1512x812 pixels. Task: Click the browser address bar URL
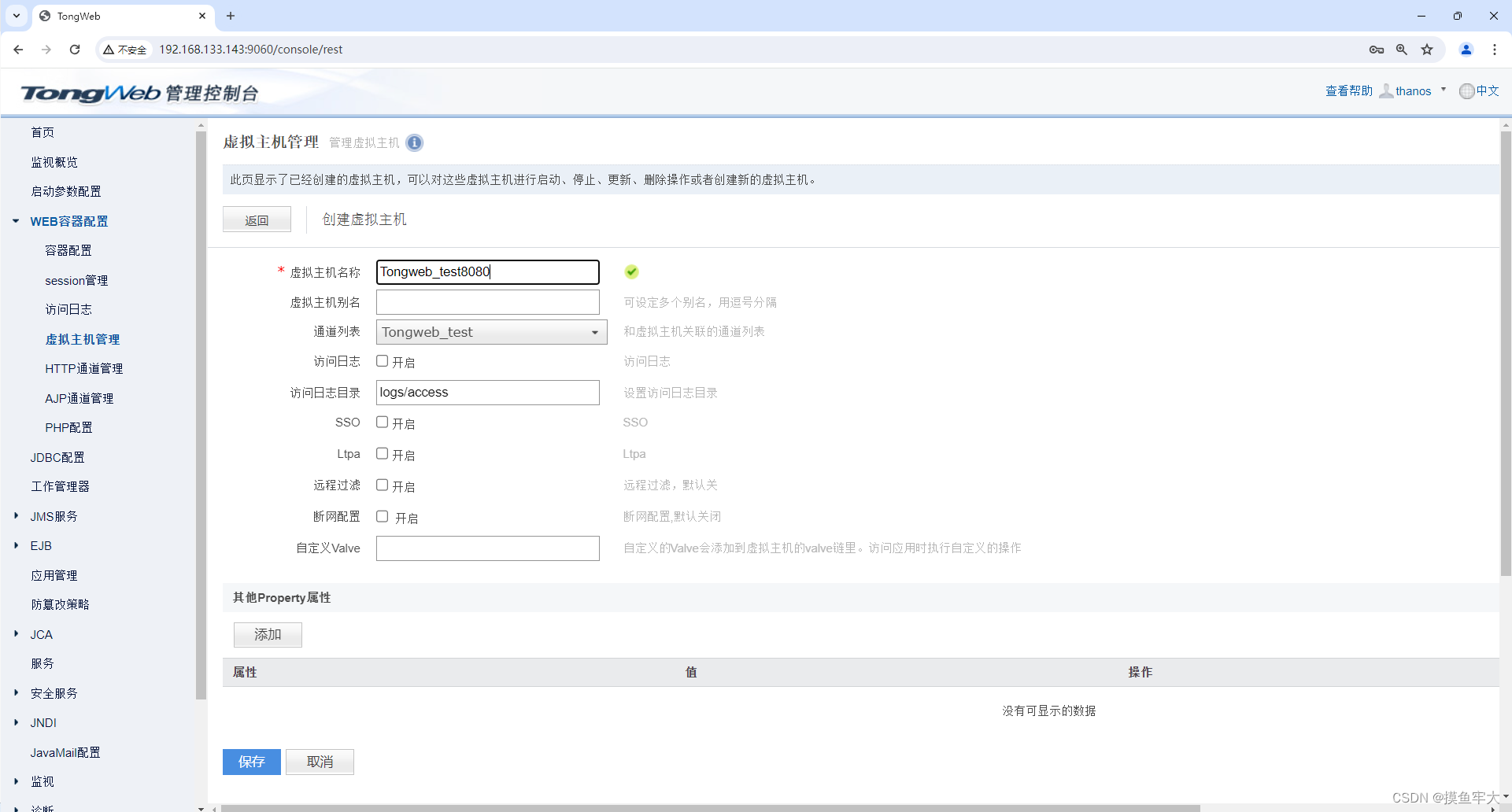tap(251, 50)
